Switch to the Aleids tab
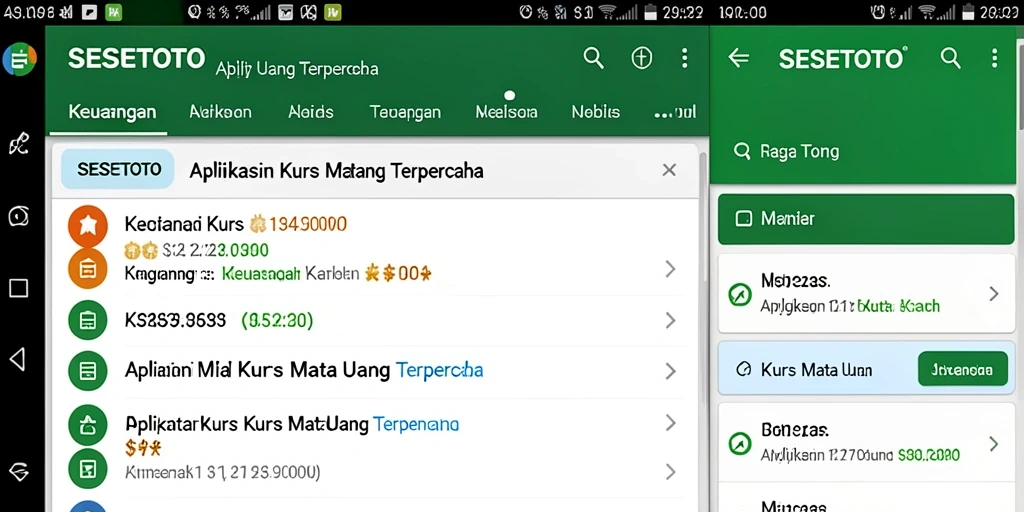Viewport: 1024px width, 512px height. 311,112
